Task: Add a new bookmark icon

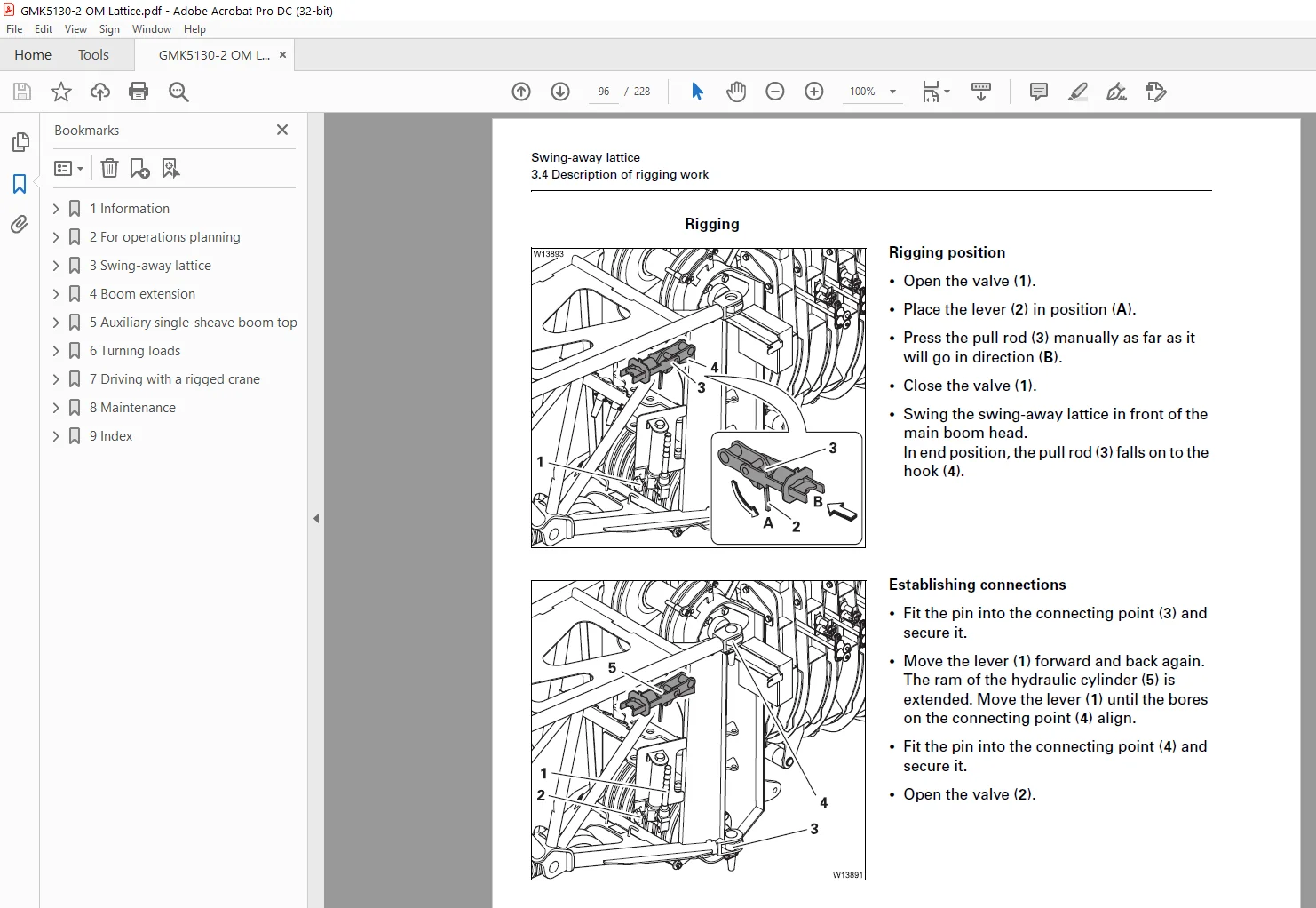Action: (x=140, y=168)
